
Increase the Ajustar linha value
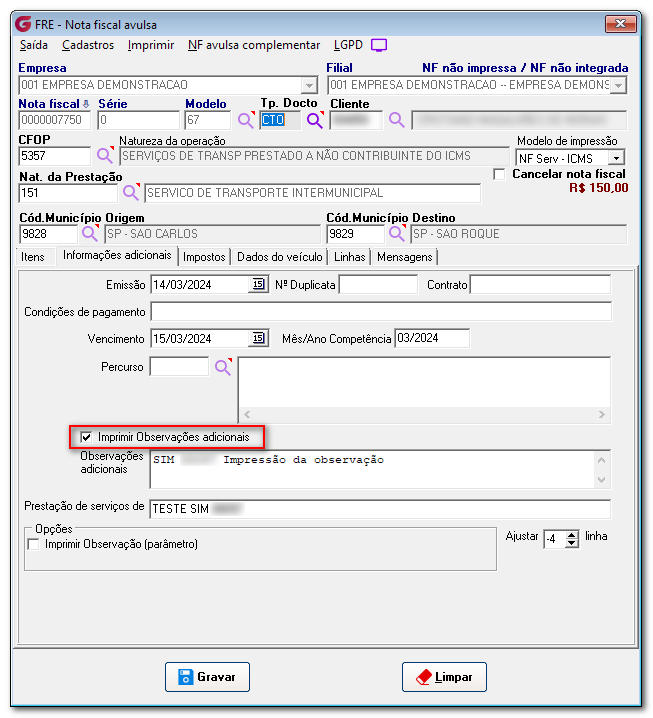[571, 535]
